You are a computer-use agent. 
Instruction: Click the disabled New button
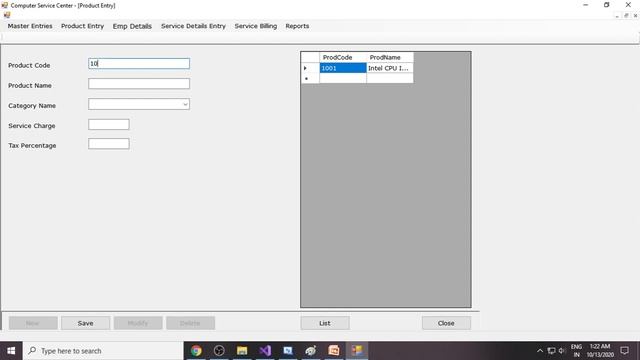(x=33, y=323)
